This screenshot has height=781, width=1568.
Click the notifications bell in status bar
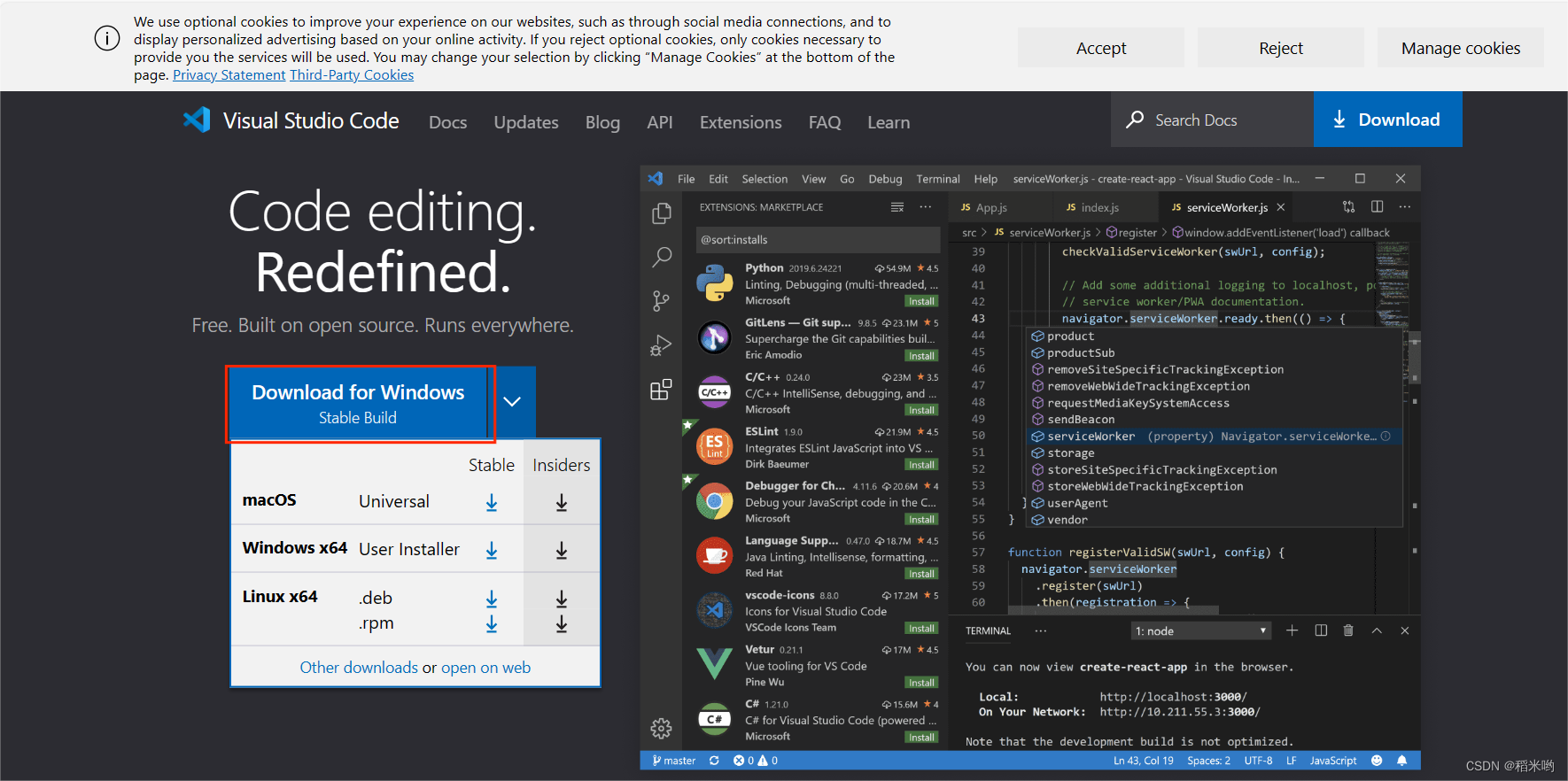pos(1401,761)
